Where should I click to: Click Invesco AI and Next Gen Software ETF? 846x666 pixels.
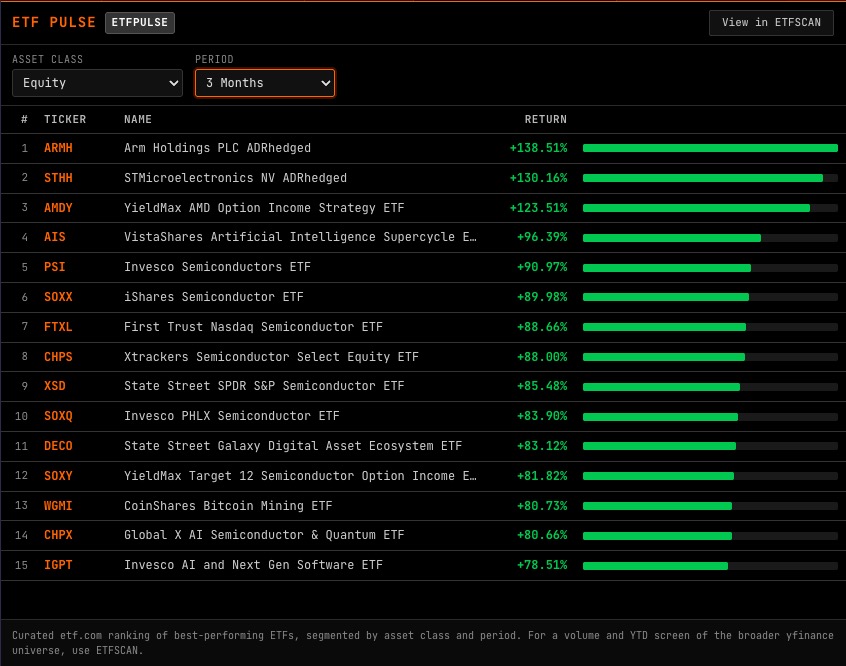coord(253,565)
